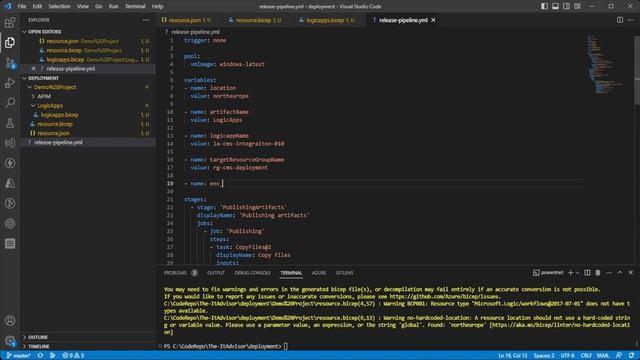Open resource.json in deployment tree

pos(53,133)
